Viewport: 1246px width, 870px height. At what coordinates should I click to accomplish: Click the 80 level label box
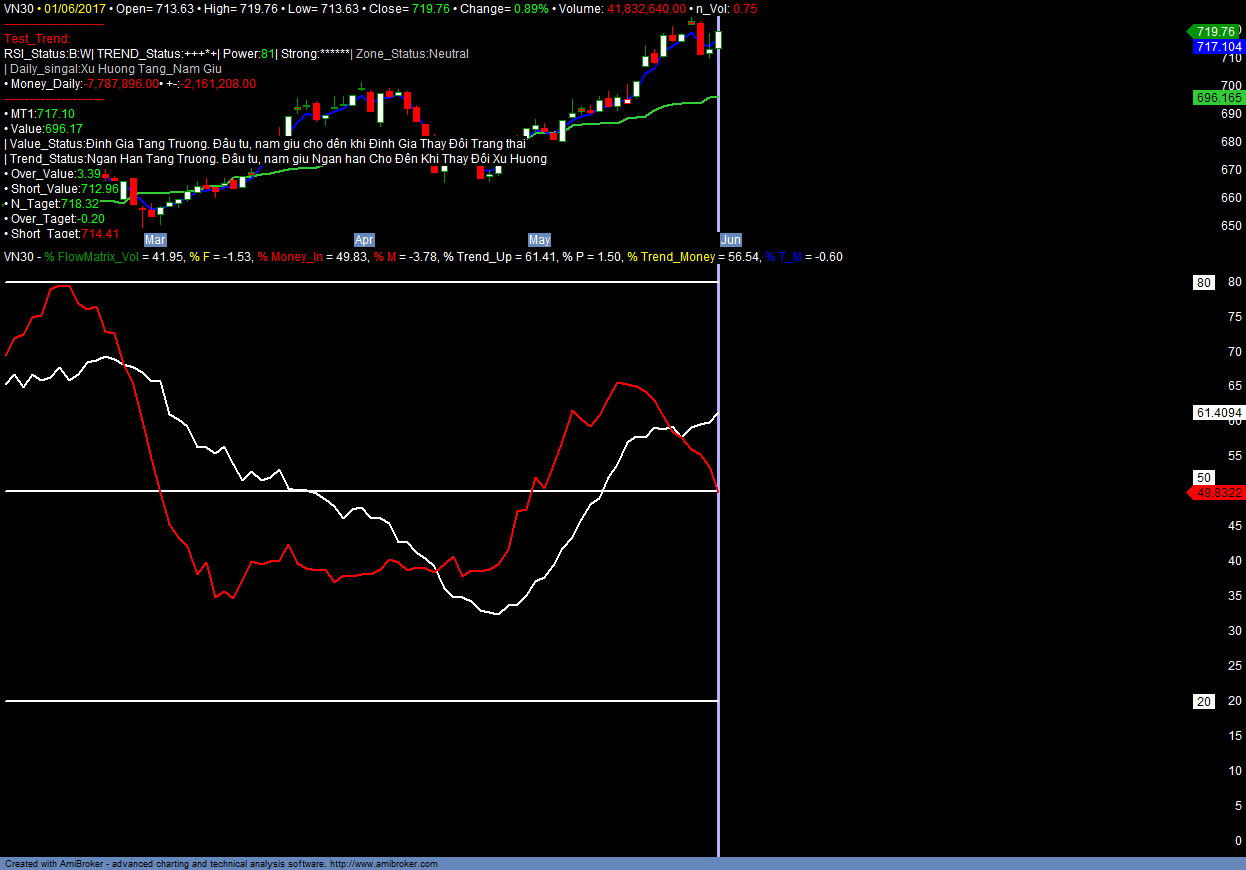tap(1204, 283)
